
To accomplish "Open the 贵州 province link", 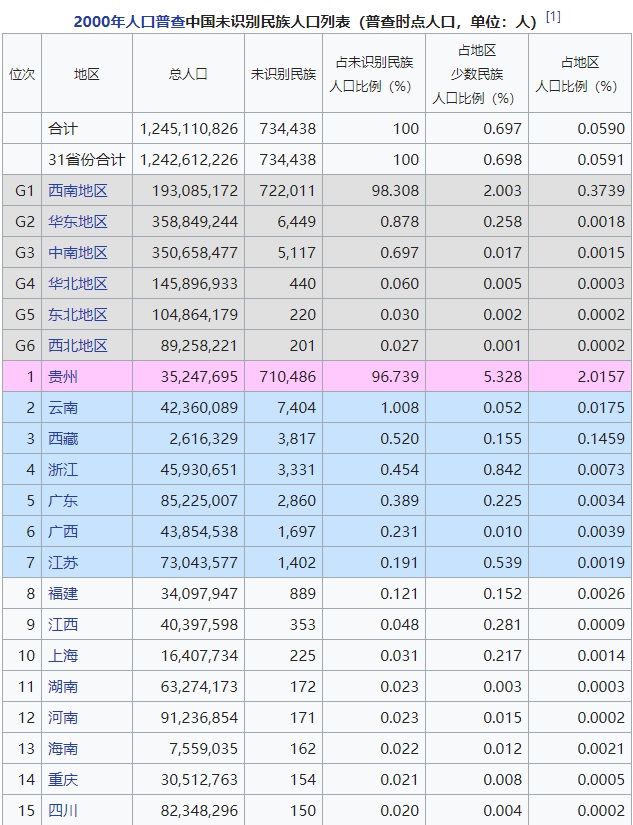I will point(63,377).
